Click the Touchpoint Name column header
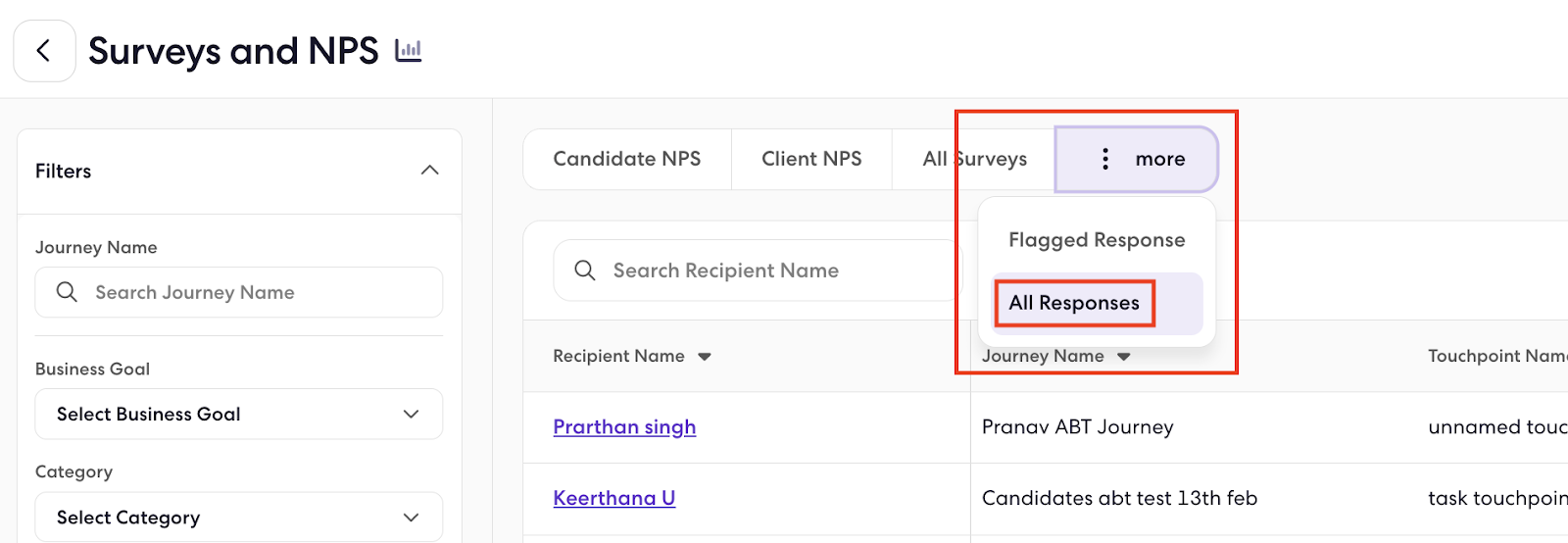The width and height of the screenshot is (1568, 543). 1496,356
